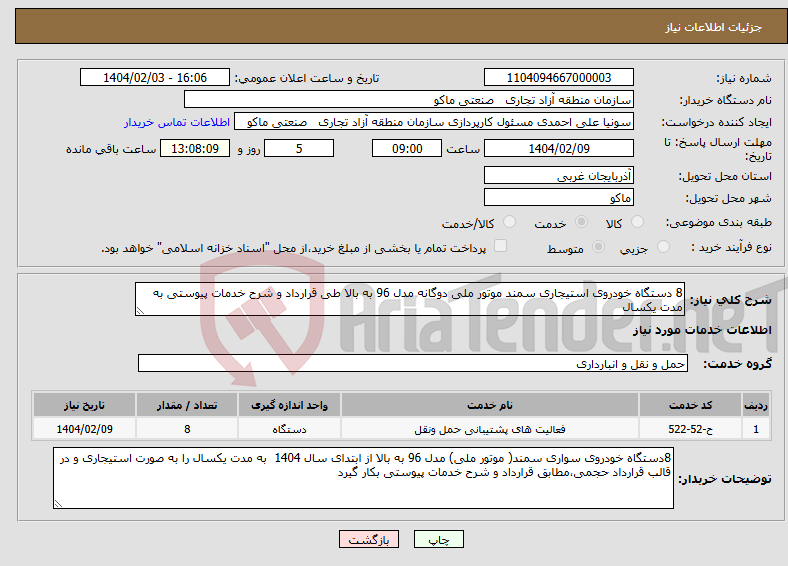Viewport: 788px width, 566px height.
Task: Click the remaining time field 13:08:09
Action: (195, 148)
